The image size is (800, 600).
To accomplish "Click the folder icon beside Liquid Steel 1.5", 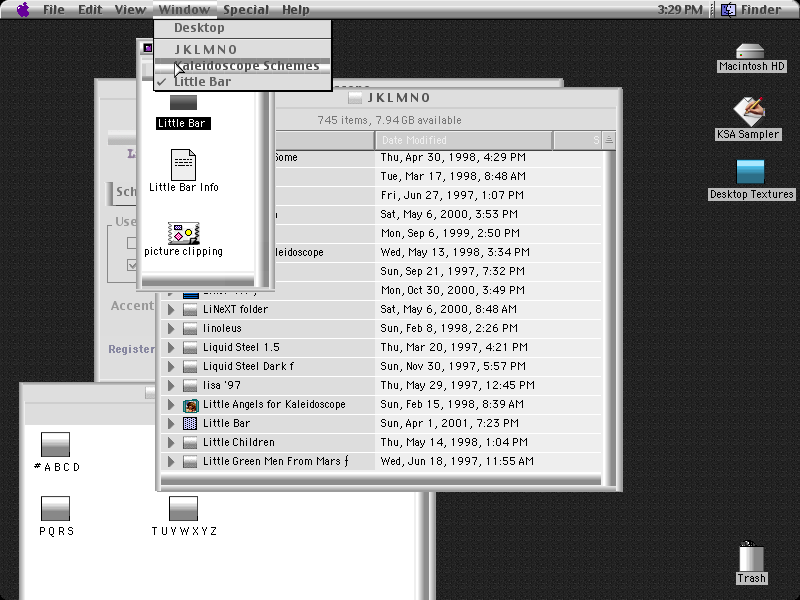I will [190, 347].
